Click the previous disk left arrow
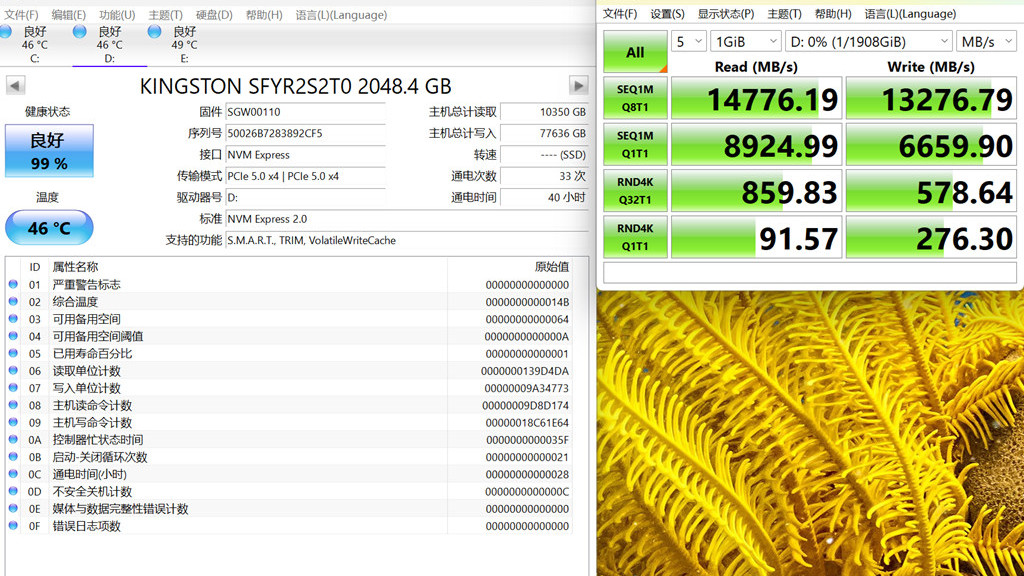The width and height of the screenshot is (1024, 576). click(14, 85)
